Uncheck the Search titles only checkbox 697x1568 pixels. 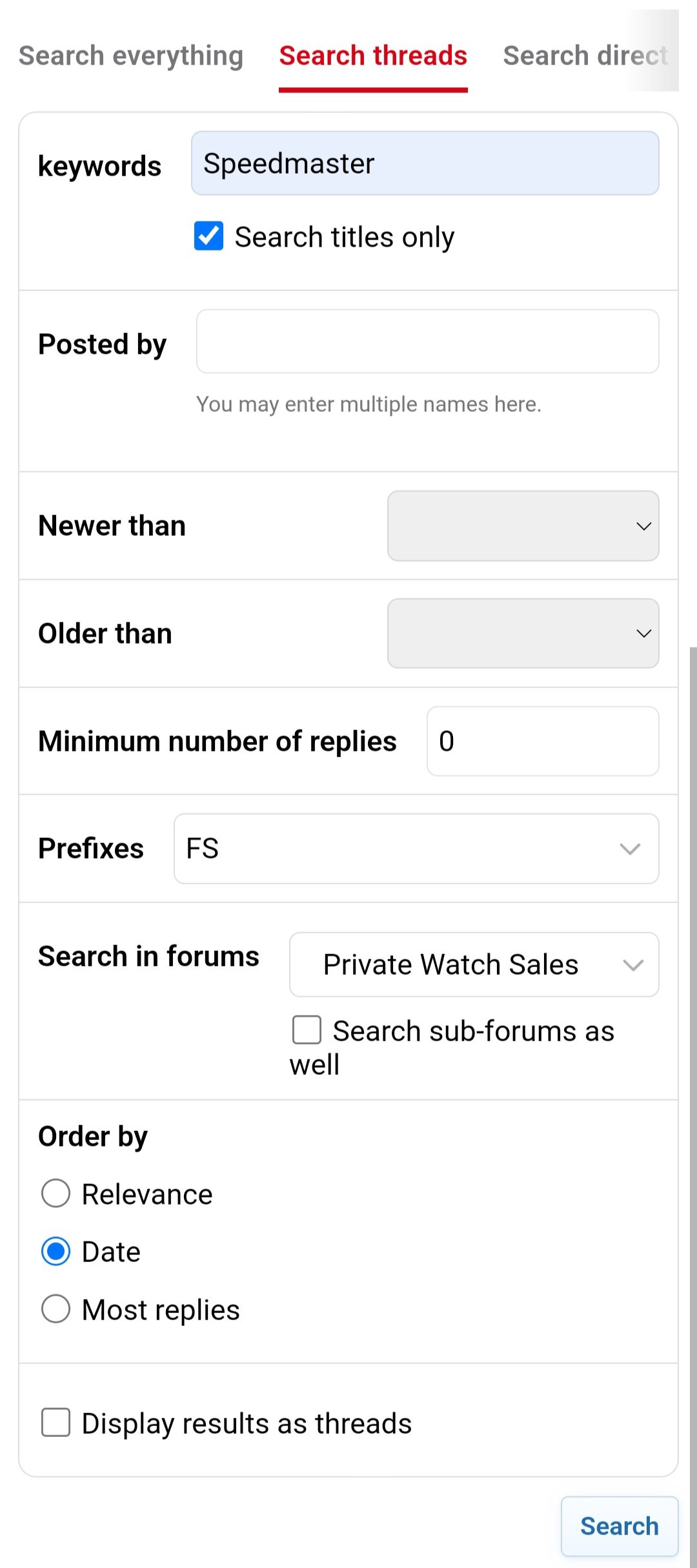point(209,236)
